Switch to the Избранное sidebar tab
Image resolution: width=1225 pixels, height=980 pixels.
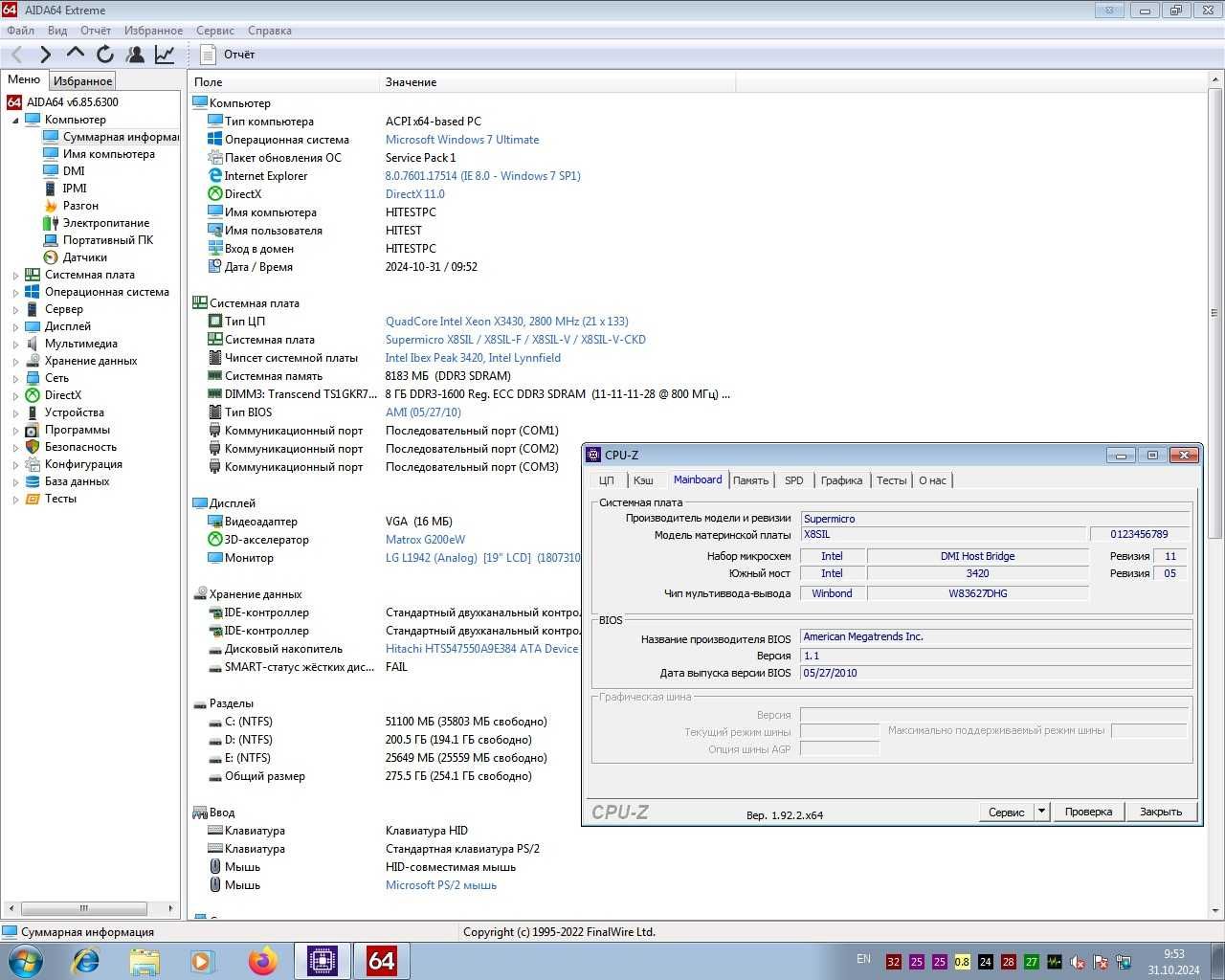click(x=82, y=81)
